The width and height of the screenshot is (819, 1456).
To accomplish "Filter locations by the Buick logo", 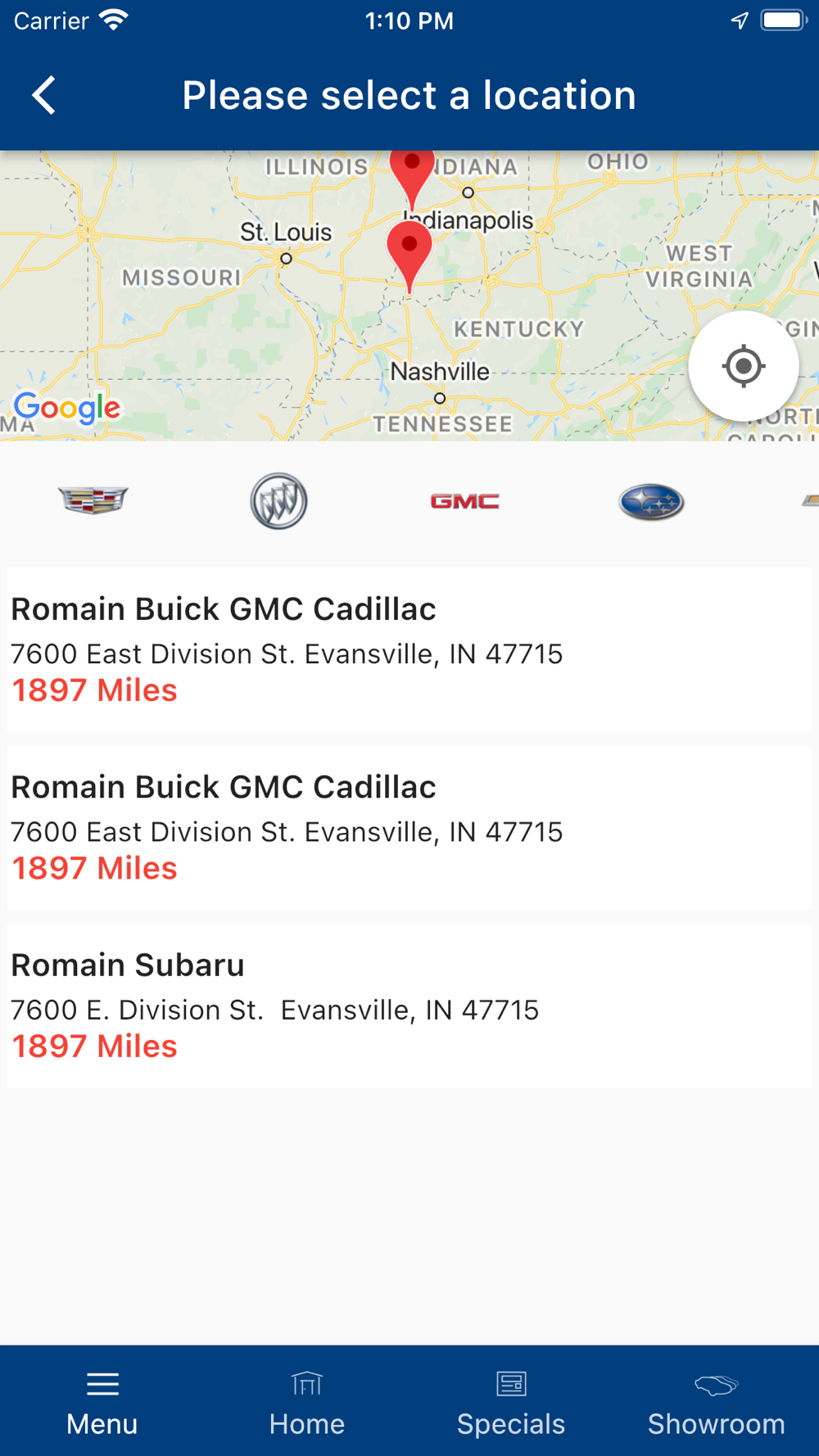I will tap(278, 500).
